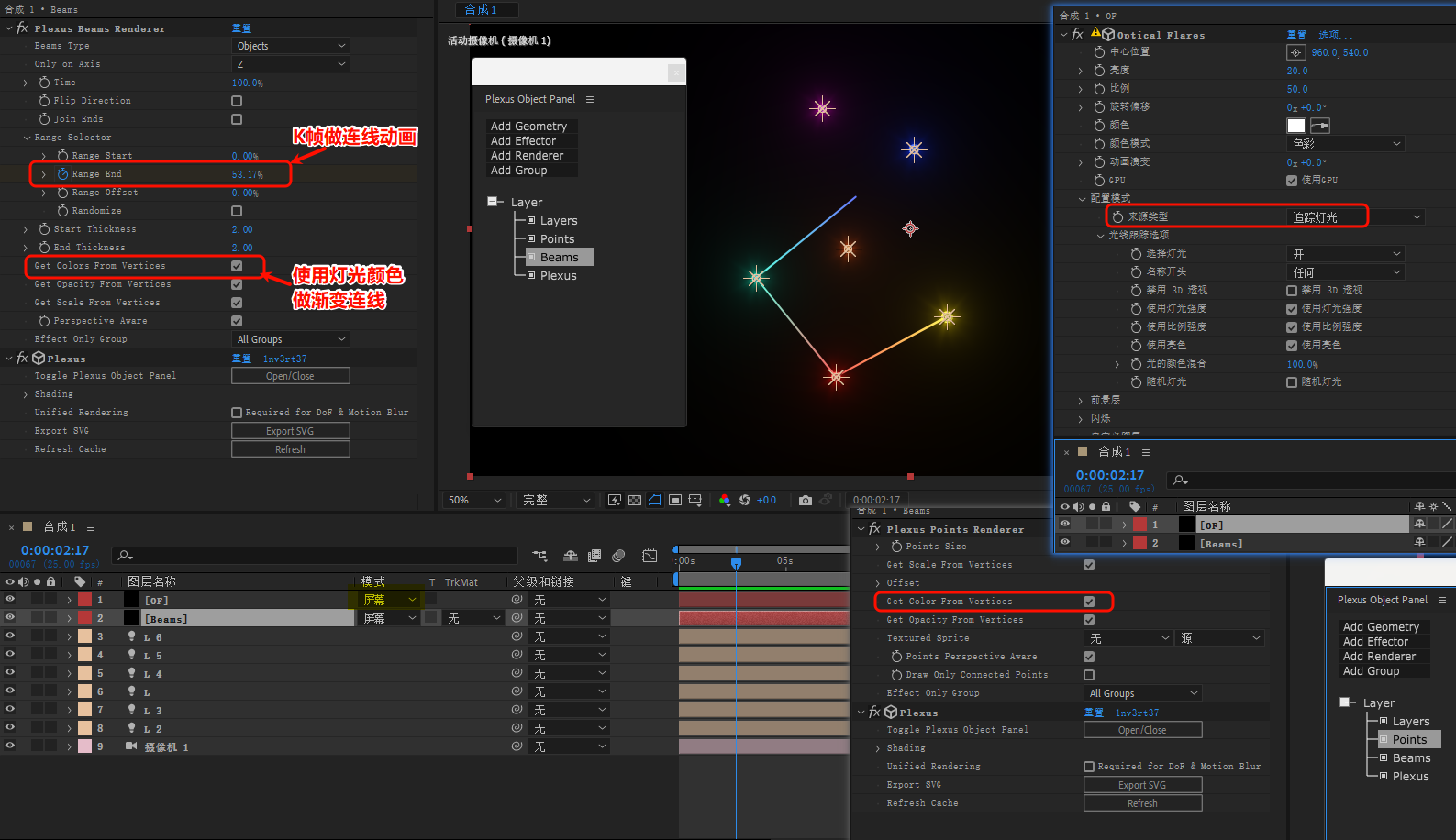Toggle mask and shape path visibility icon
Image resolution: width=1456 pixels, height=840 pixels.
[655, 500]
